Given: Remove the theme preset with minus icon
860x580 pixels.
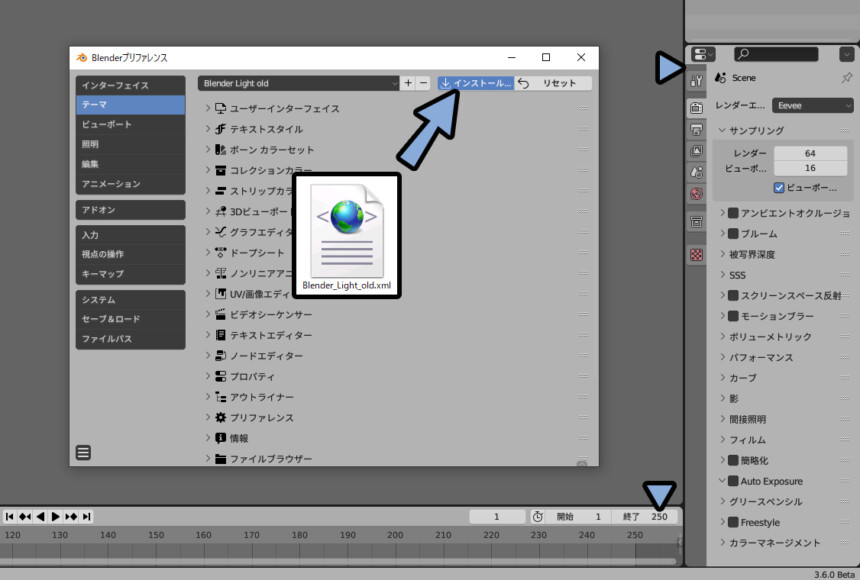Looking at the screenshot, I should (x=423, y=83).
